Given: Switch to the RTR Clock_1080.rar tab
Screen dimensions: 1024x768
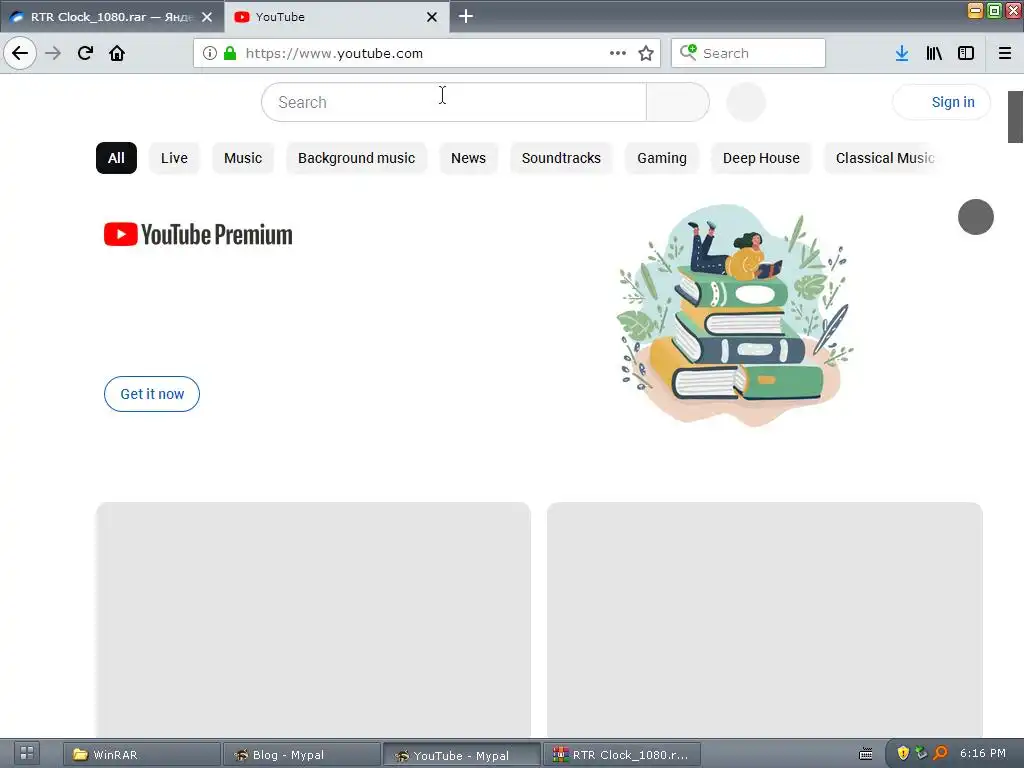Looking at the screenshot, I should [111, 17].
